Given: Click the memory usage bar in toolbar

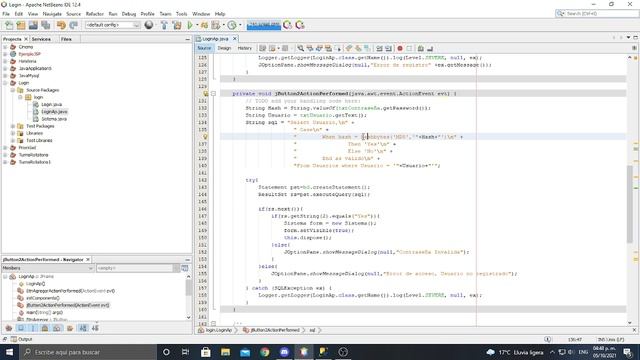Looking at the screenshot, I should (x=264, y=25).
